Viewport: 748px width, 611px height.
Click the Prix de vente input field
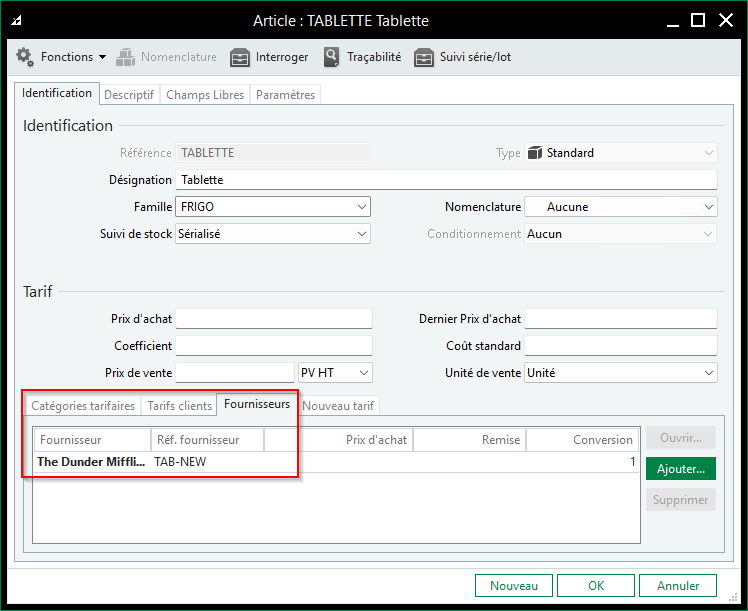(x=235, y=373)
